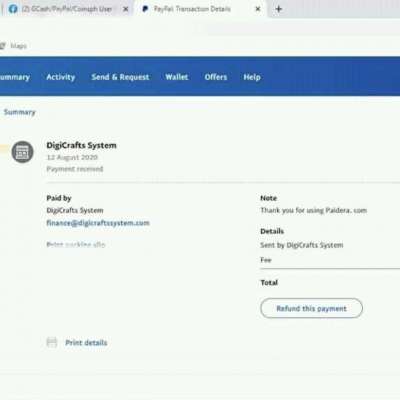400x400 pixels.
Task: Close the GCash/PayPal/Coinsph User tab
Action: pyautogui.click(x=126, y=9)
